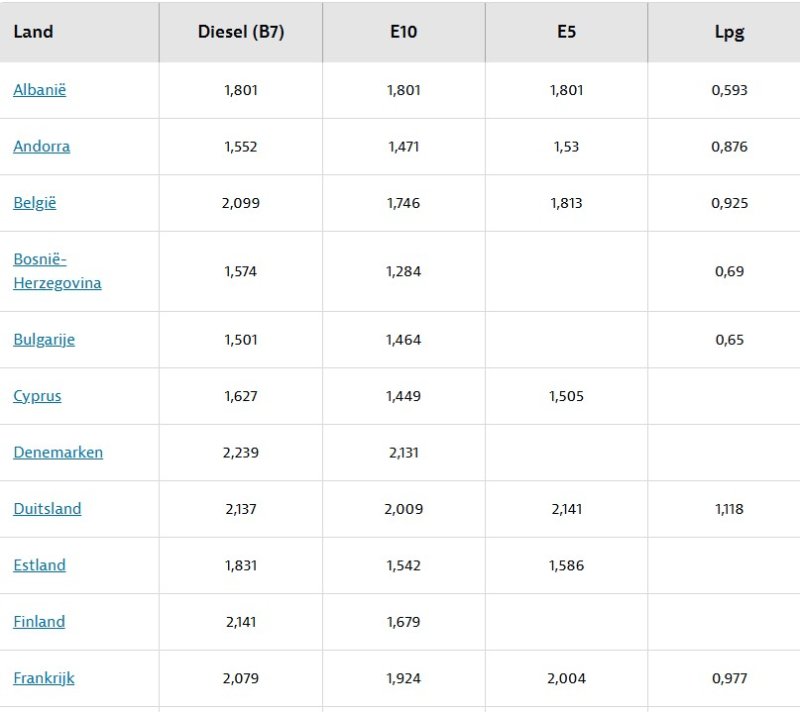Open the Denemarken link
This screenshot has height=712, width=800.
click(58, 452)
